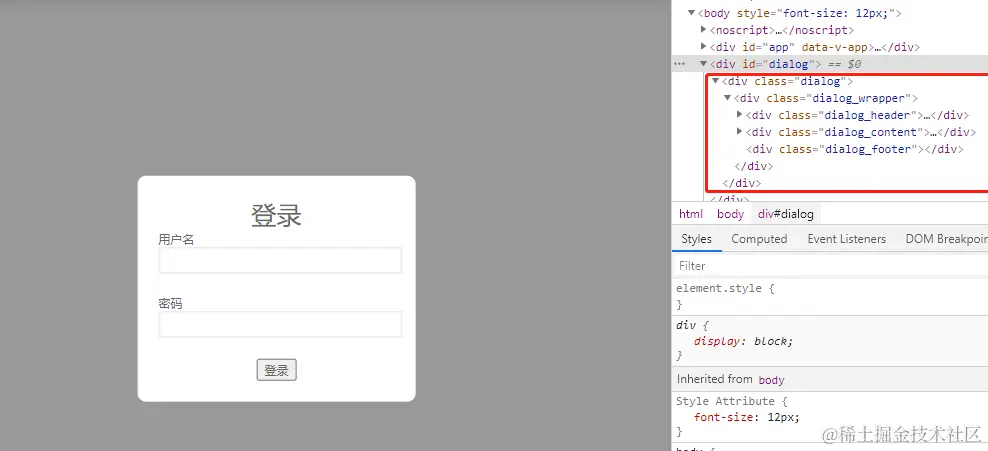Select the html breadcrumb

691,214
